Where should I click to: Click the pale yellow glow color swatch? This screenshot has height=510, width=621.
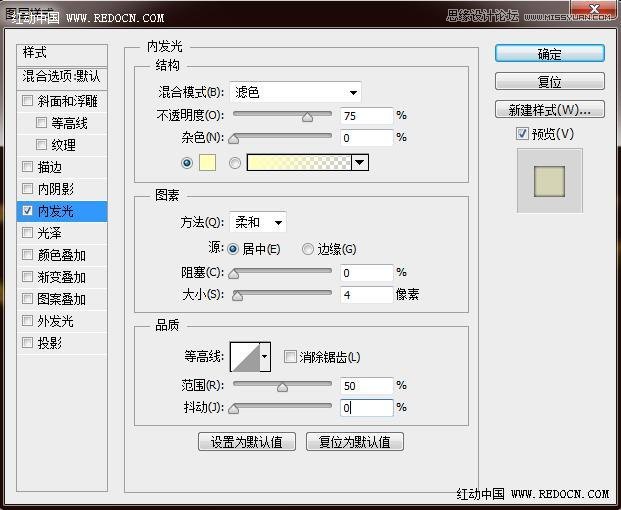pyautogui.click(x=208, y=163)
